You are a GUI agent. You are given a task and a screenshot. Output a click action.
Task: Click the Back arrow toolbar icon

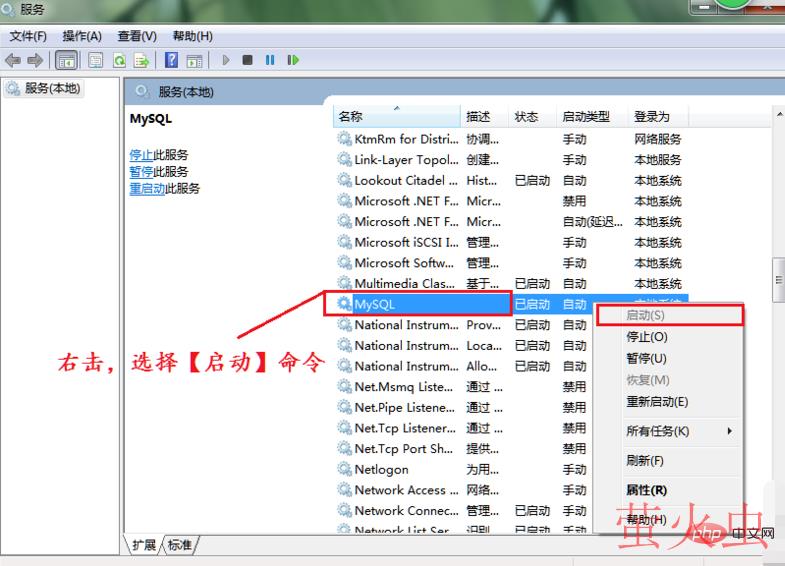click(13, 61)
